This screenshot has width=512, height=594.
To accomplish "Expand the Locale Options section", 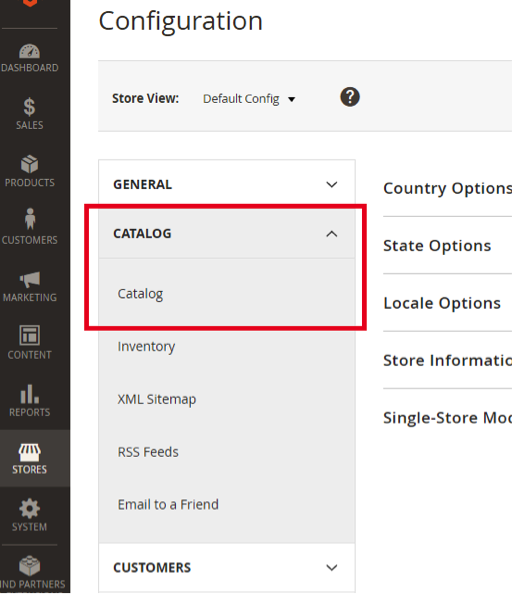I will pyautogui.click(x=442, y=303).
